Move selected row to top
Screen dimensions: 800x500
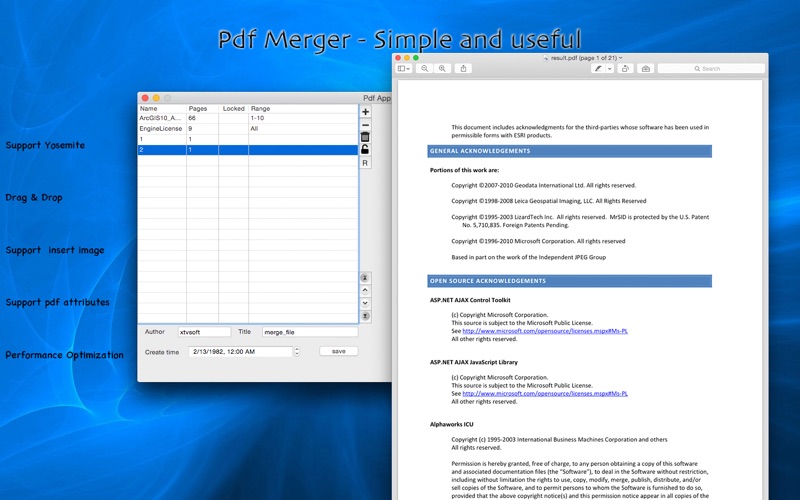(x=365, y=278)
